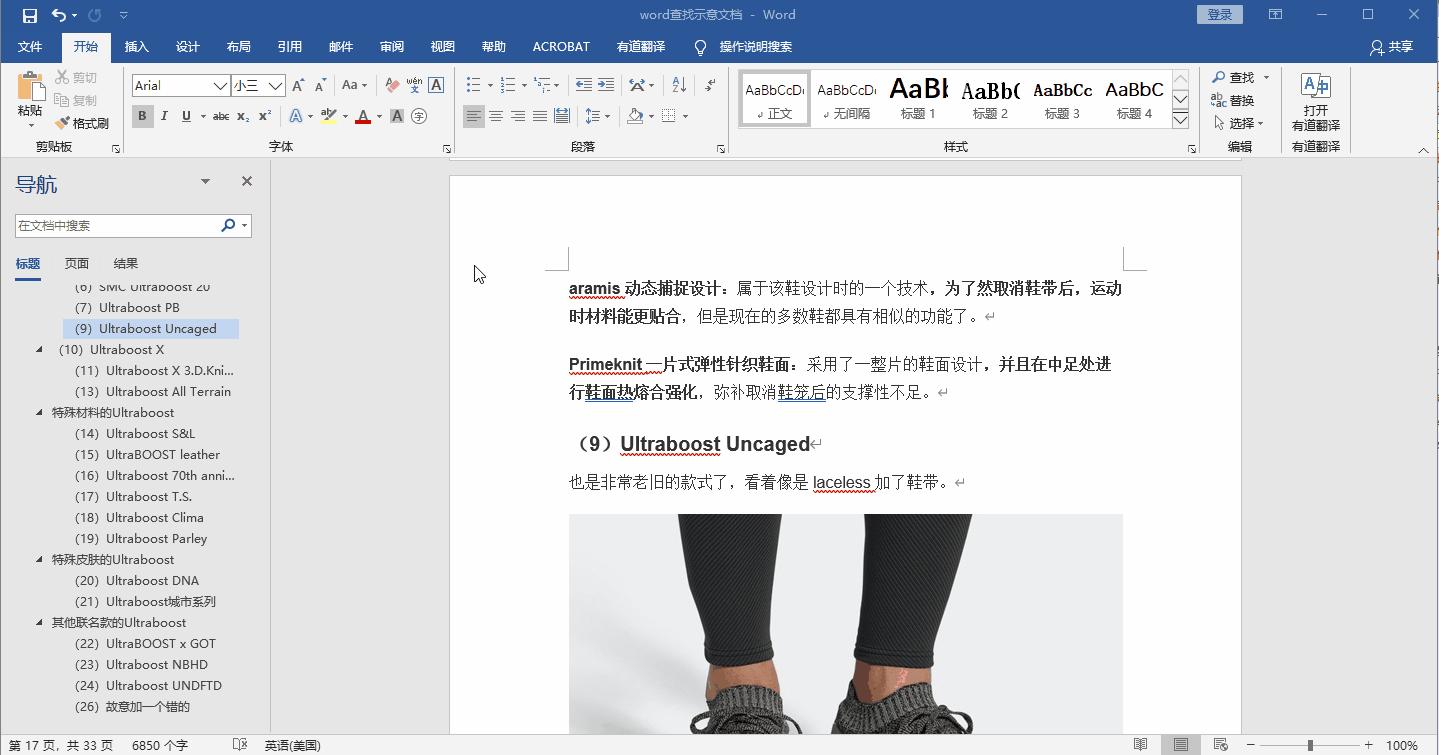Toggle subscript formatting
Screen dimensions: 1439x755
tap(242, 116)
